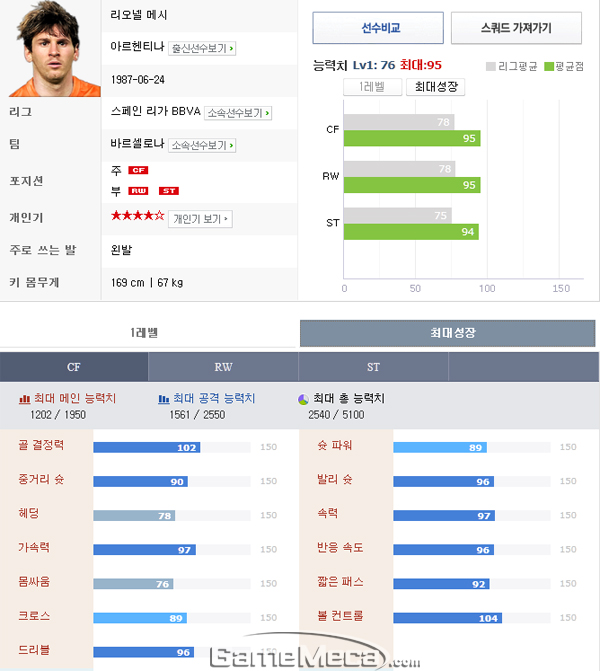Viewport: 600px width, 671px height.
Task: Click the red RW sub-position badge
Action: 138,191
